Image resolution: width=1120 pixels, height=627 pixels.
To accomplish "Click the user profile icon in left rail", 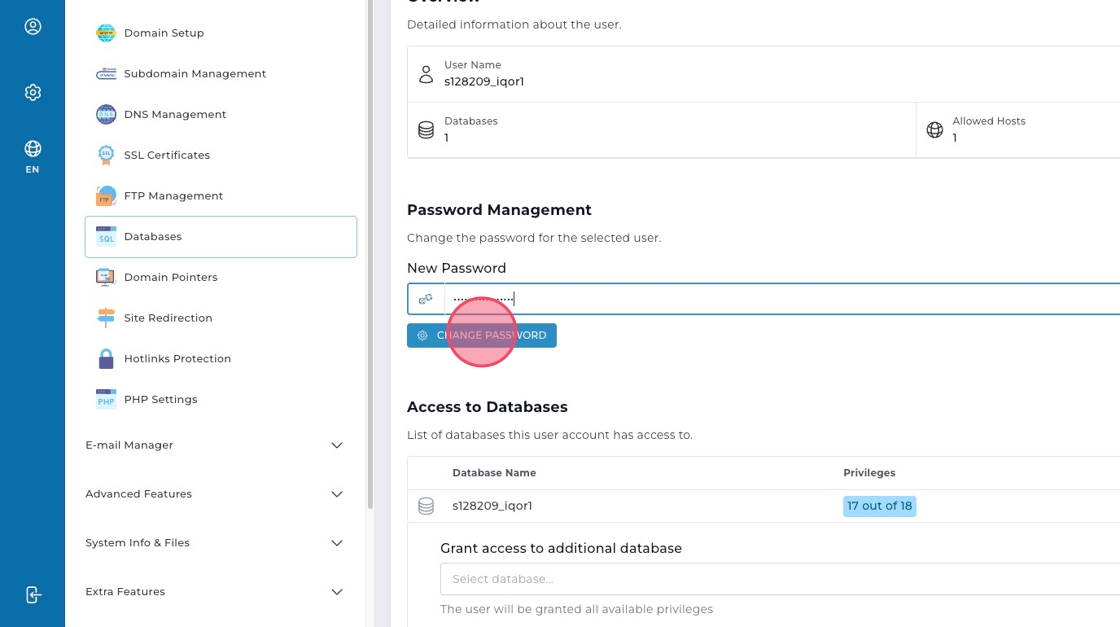I will coord(33,27).
